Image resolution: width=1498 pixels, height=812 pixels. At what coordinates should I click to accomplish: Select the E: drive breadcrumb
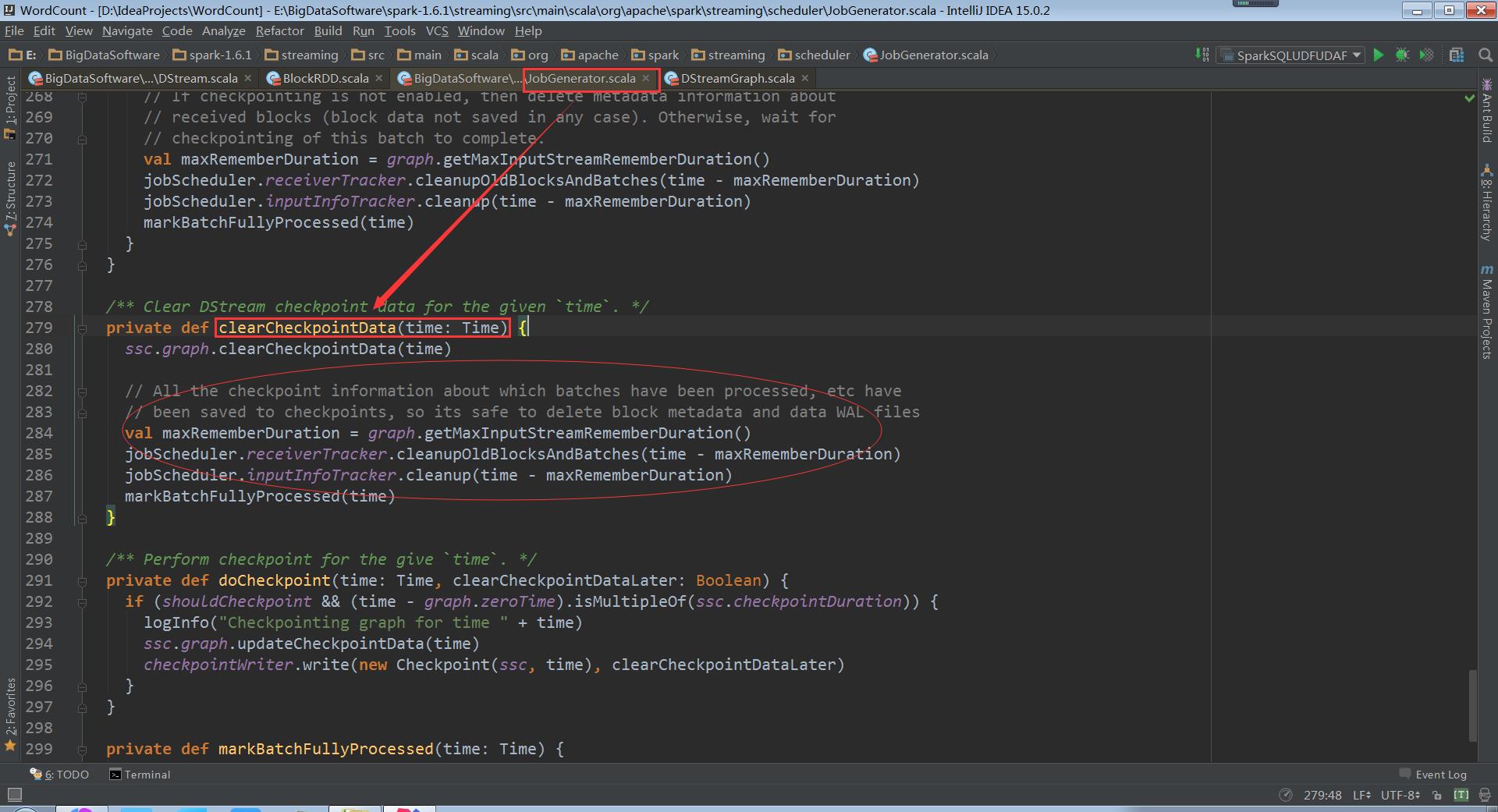(x=23, y=55)
